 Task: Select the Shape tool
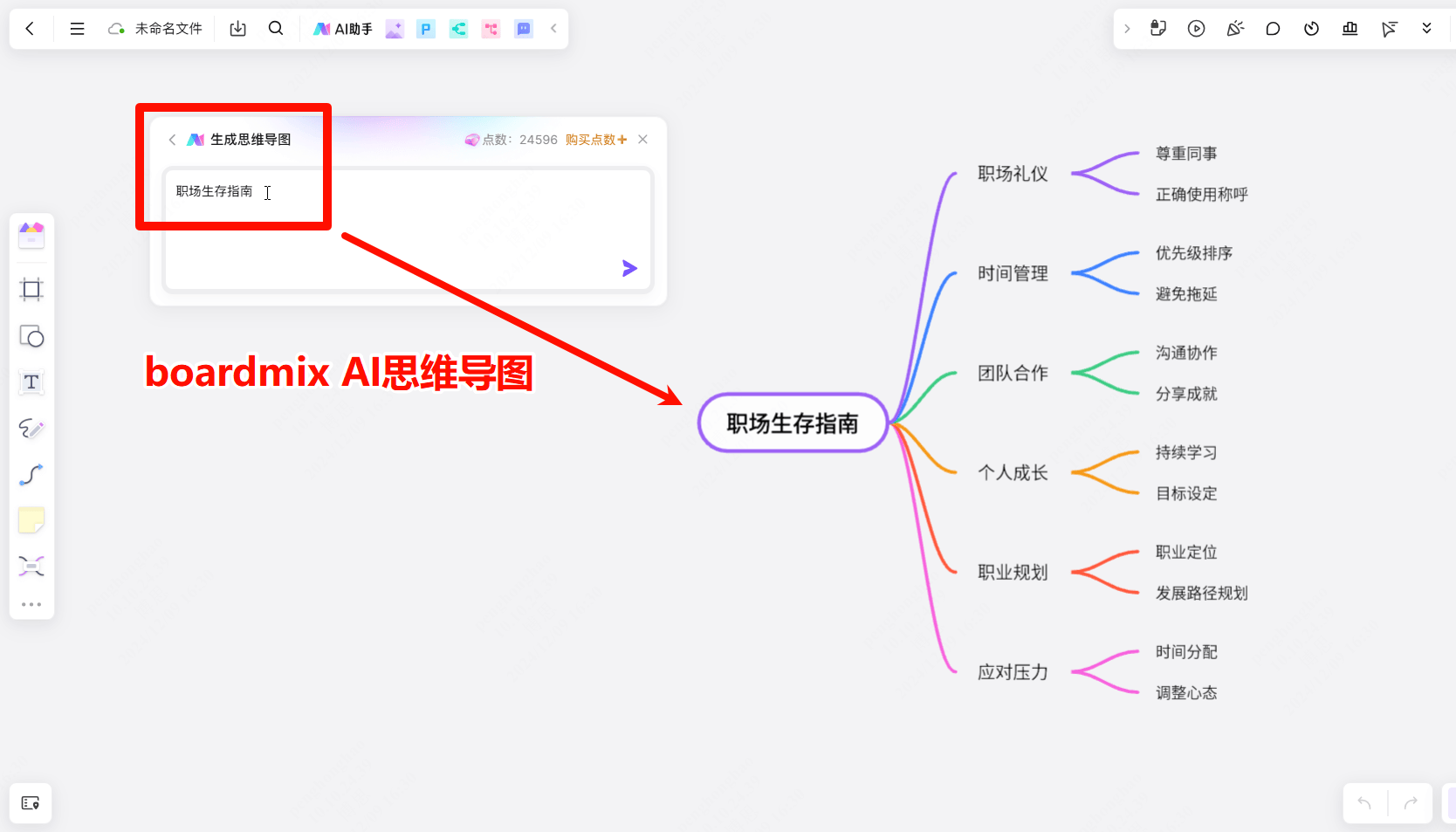tap(31, 336)
